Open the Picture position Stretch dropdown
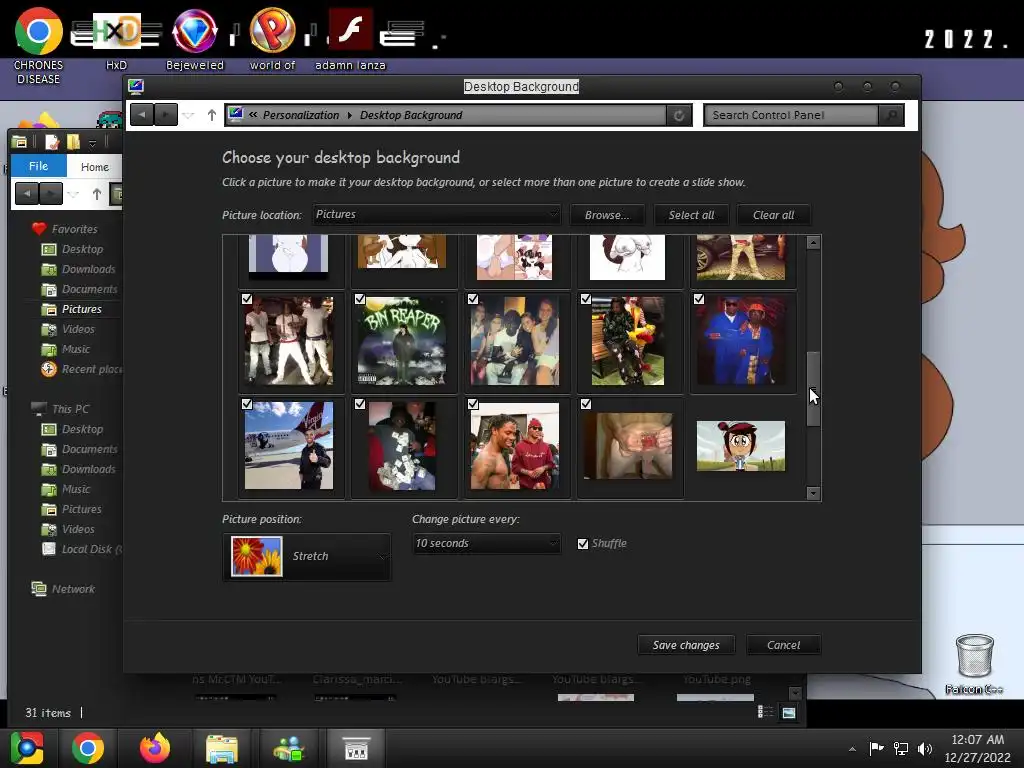1024x768 pixels. [307, 556]
